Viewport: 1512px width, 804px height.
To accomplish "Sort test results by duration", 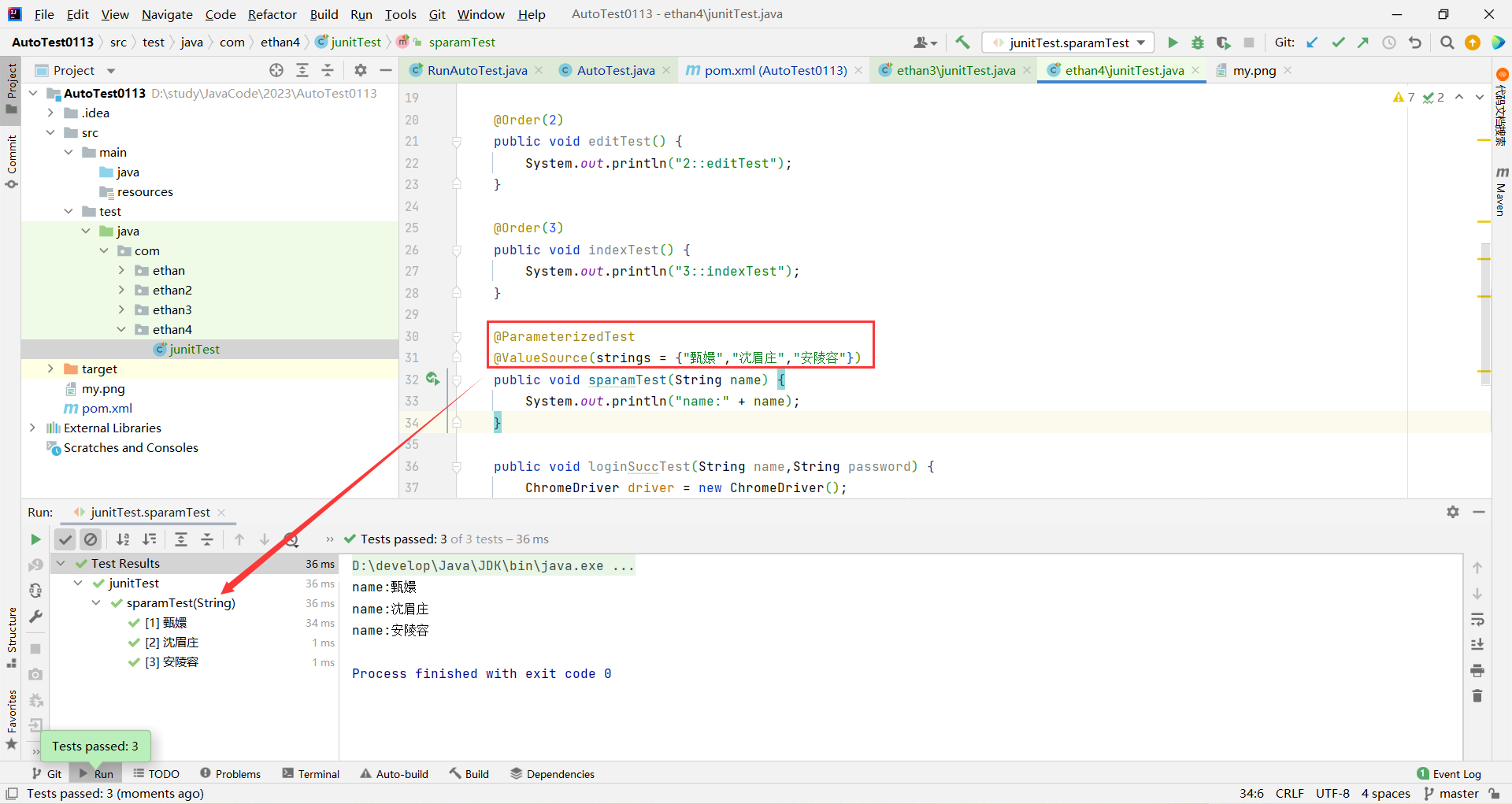I will (149, 539).
